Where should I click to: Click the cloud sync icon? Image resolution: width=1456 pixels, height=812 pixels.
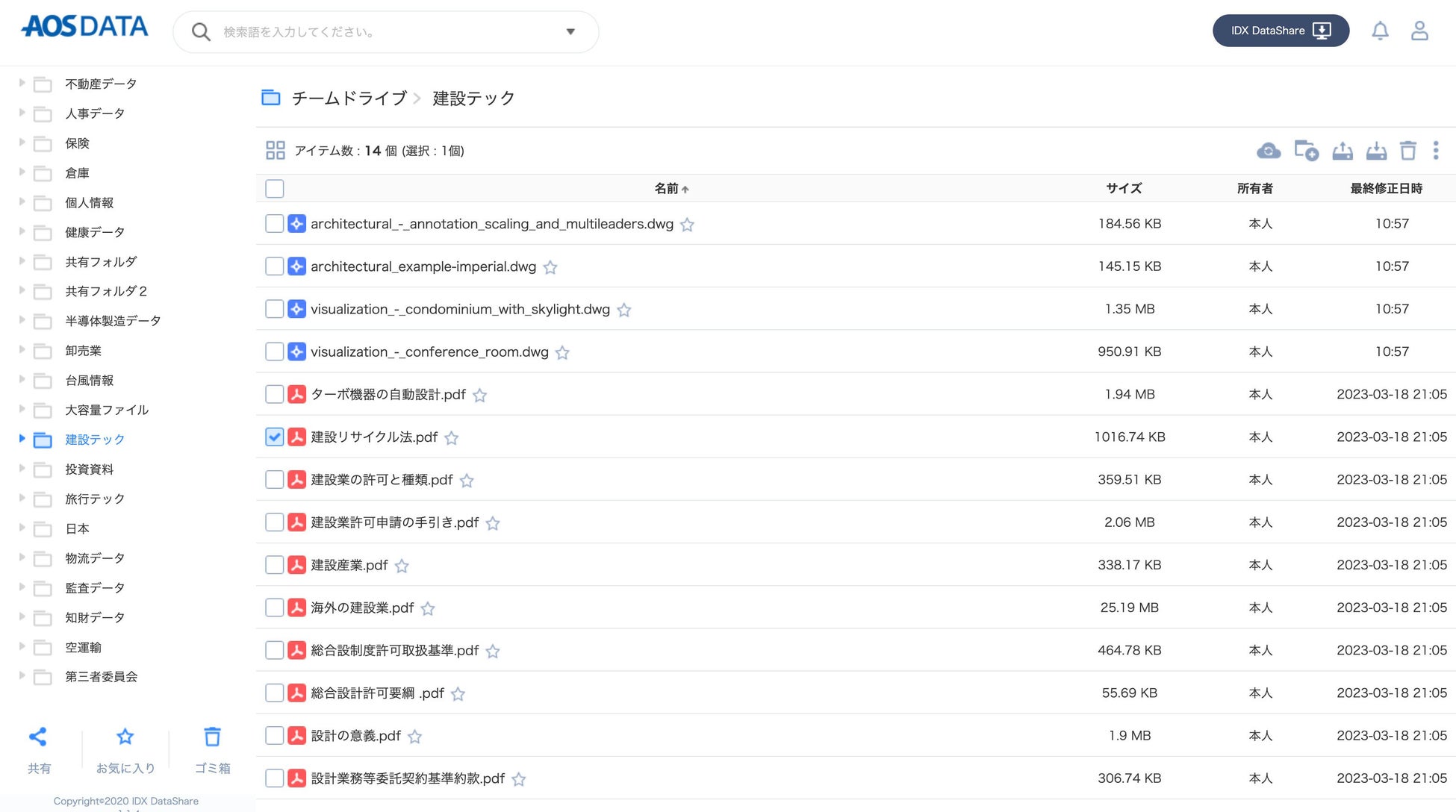[x=1268, y=151]
